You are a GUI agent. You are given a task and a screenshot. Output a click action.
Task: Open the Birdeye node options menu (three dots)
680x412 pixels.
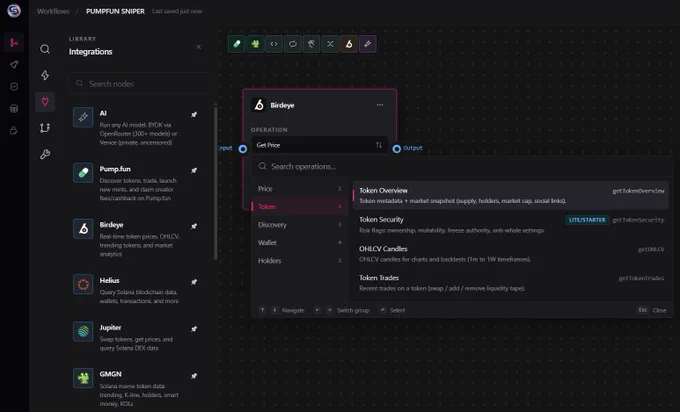pyautogui.click(x=380, y=105)
